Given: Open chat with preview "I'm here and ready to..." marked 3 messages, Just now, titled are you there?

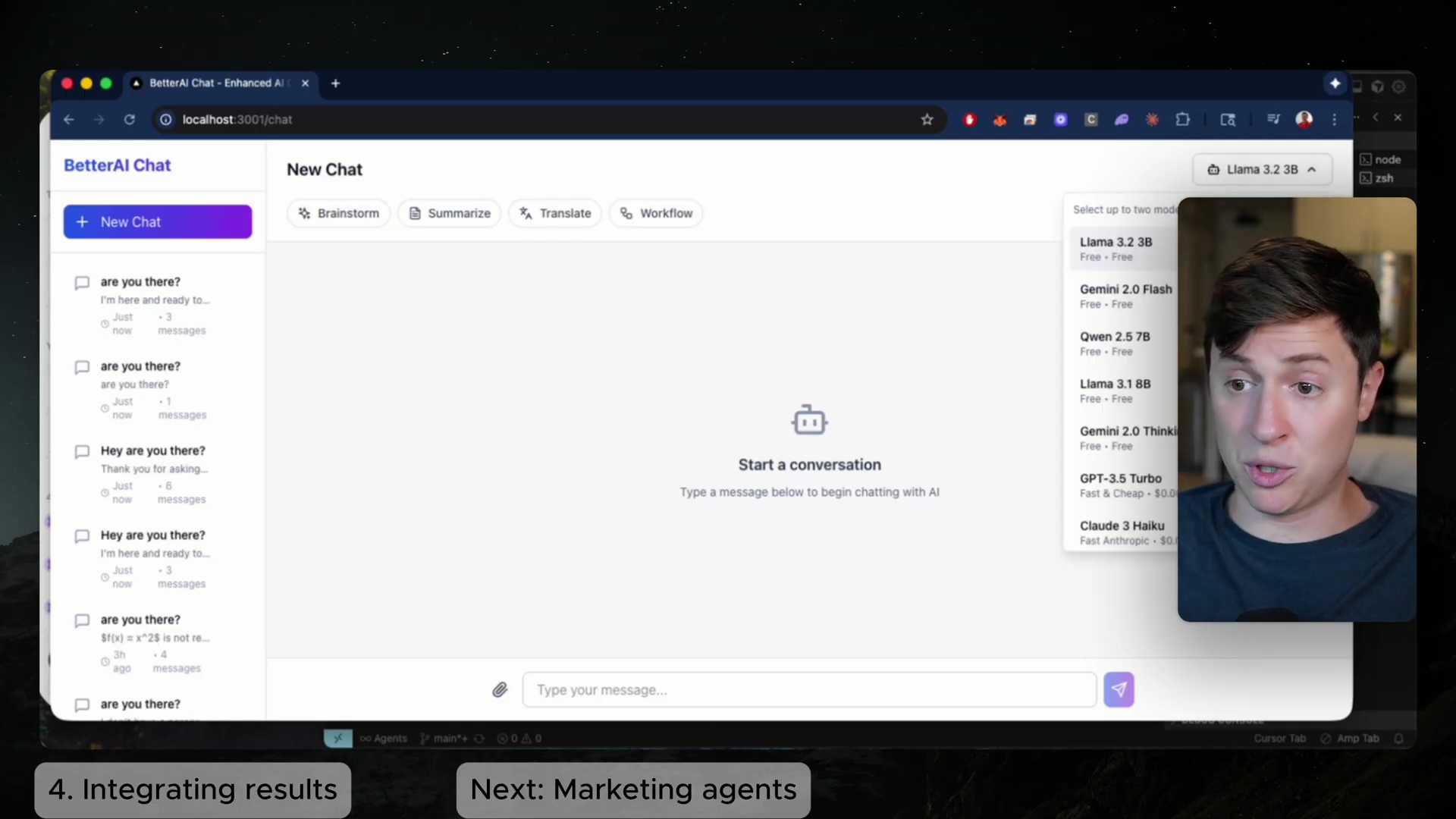Looking at the screenshot, I should pyautogui.click(x=158, y=305).
